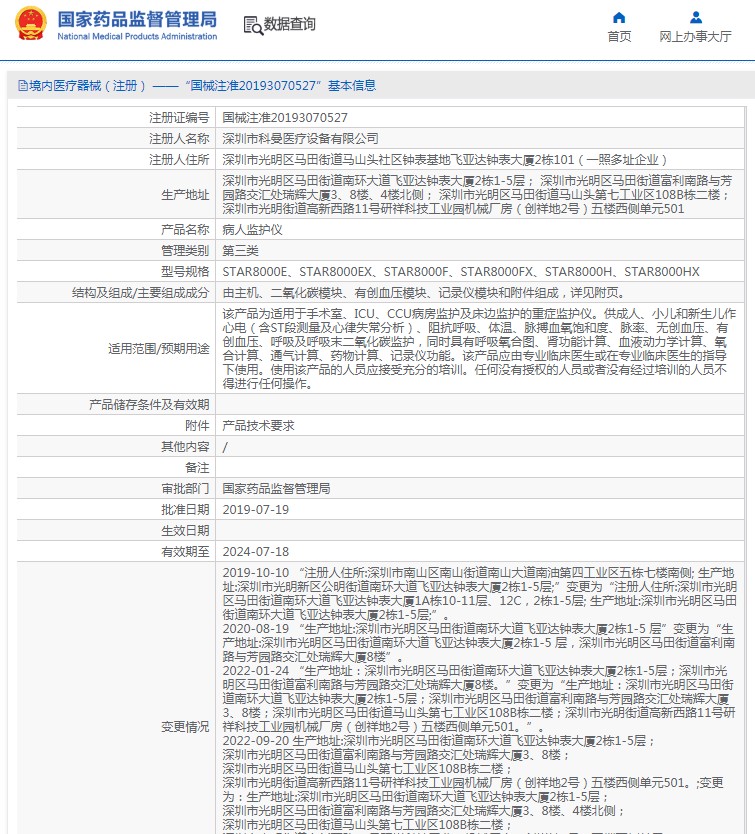Click expiry date 2024-07-18
755x834 pixels.
coord(255,551)
